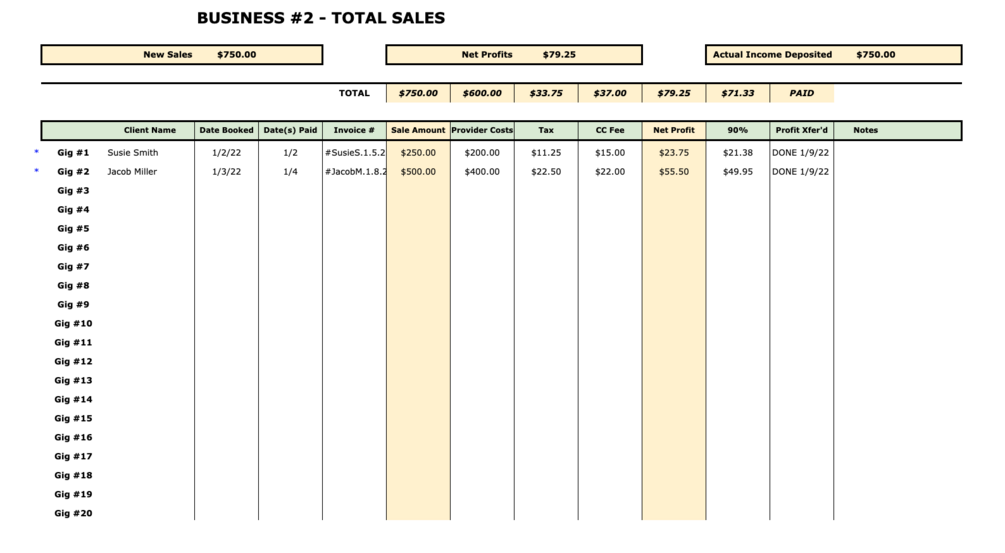Select DONE 1/9/22 cell for Gig #1
Screen dimensions: 1005x553
[802, 153]
